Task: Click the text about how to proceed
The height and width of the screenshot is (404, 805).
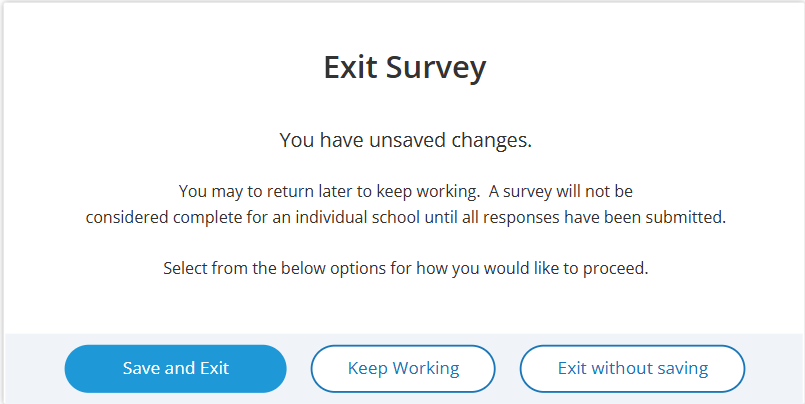Action: [405, 268]
